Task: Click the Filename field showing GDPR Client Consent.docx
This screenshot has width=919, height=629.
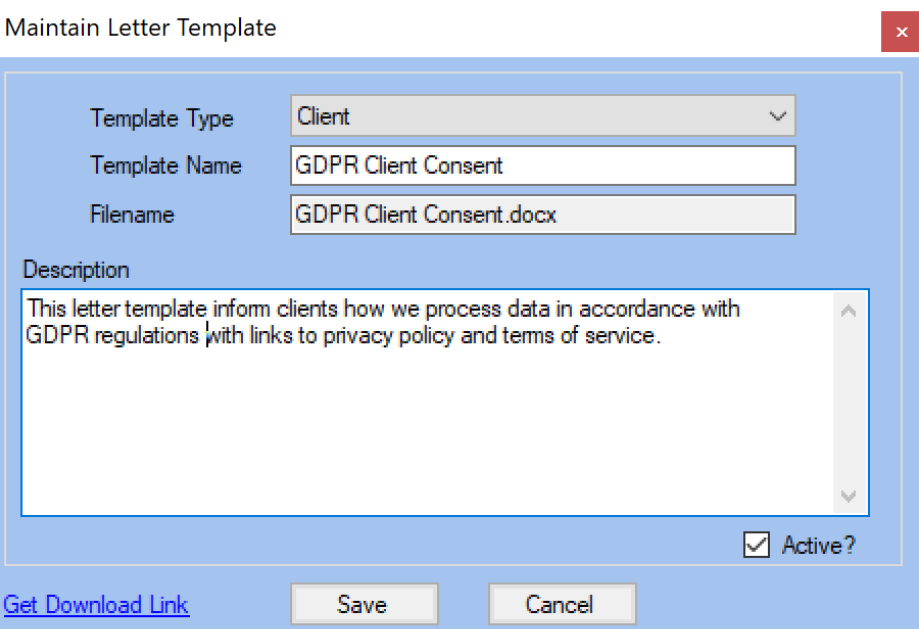Action: (x=542, y=214)
